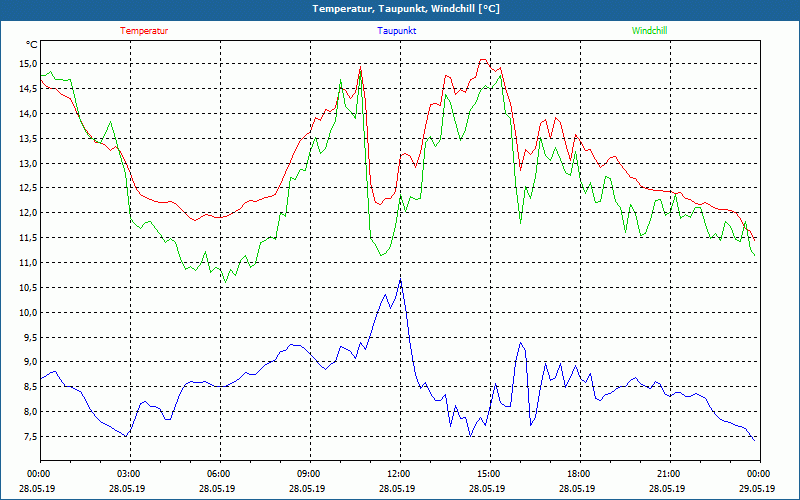Click the 11,0 y-axis tick label
800x500 pixels.
coord(25,263)
